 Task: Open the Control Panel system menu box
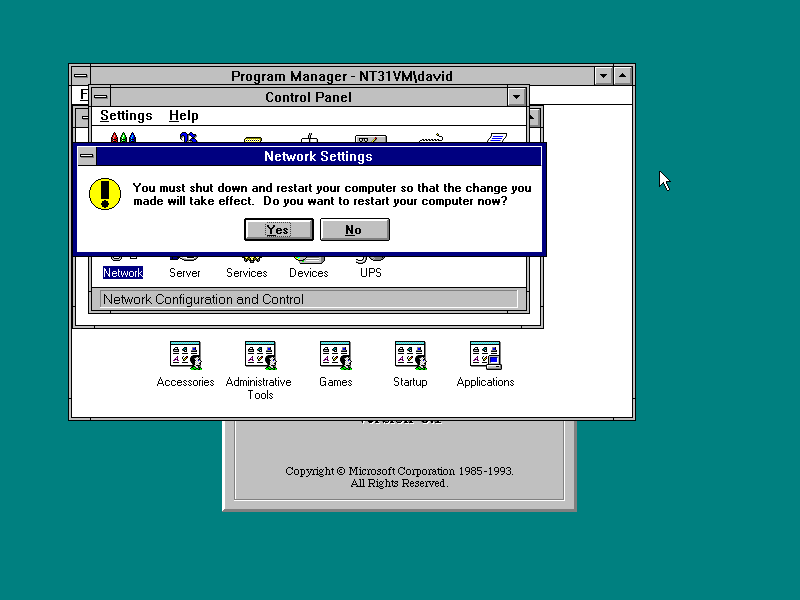coord(101,96)
